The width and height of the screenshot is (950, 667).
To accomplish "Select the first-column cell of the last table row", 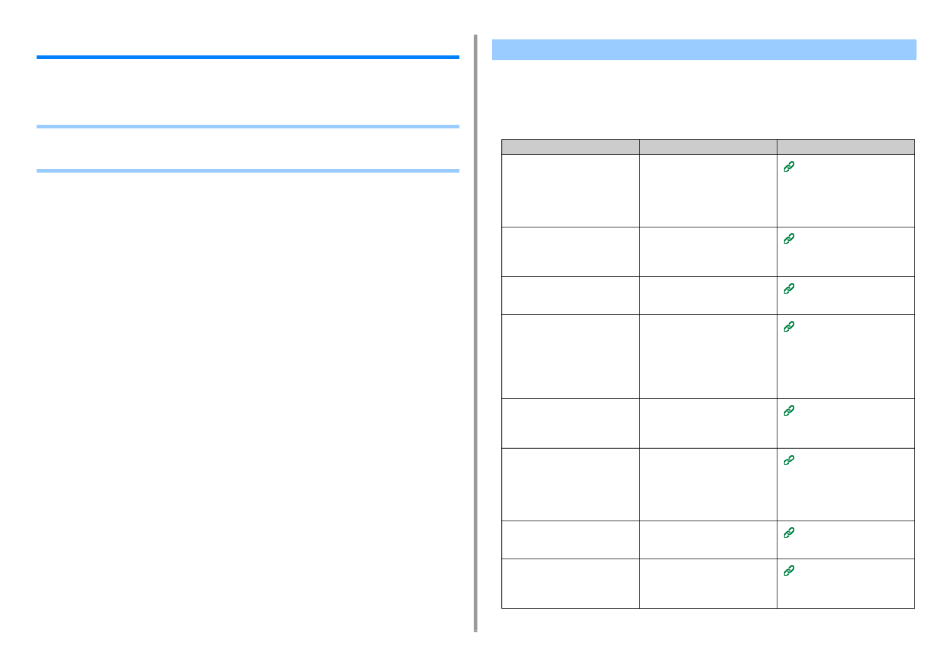I will [x=570, y=583].
